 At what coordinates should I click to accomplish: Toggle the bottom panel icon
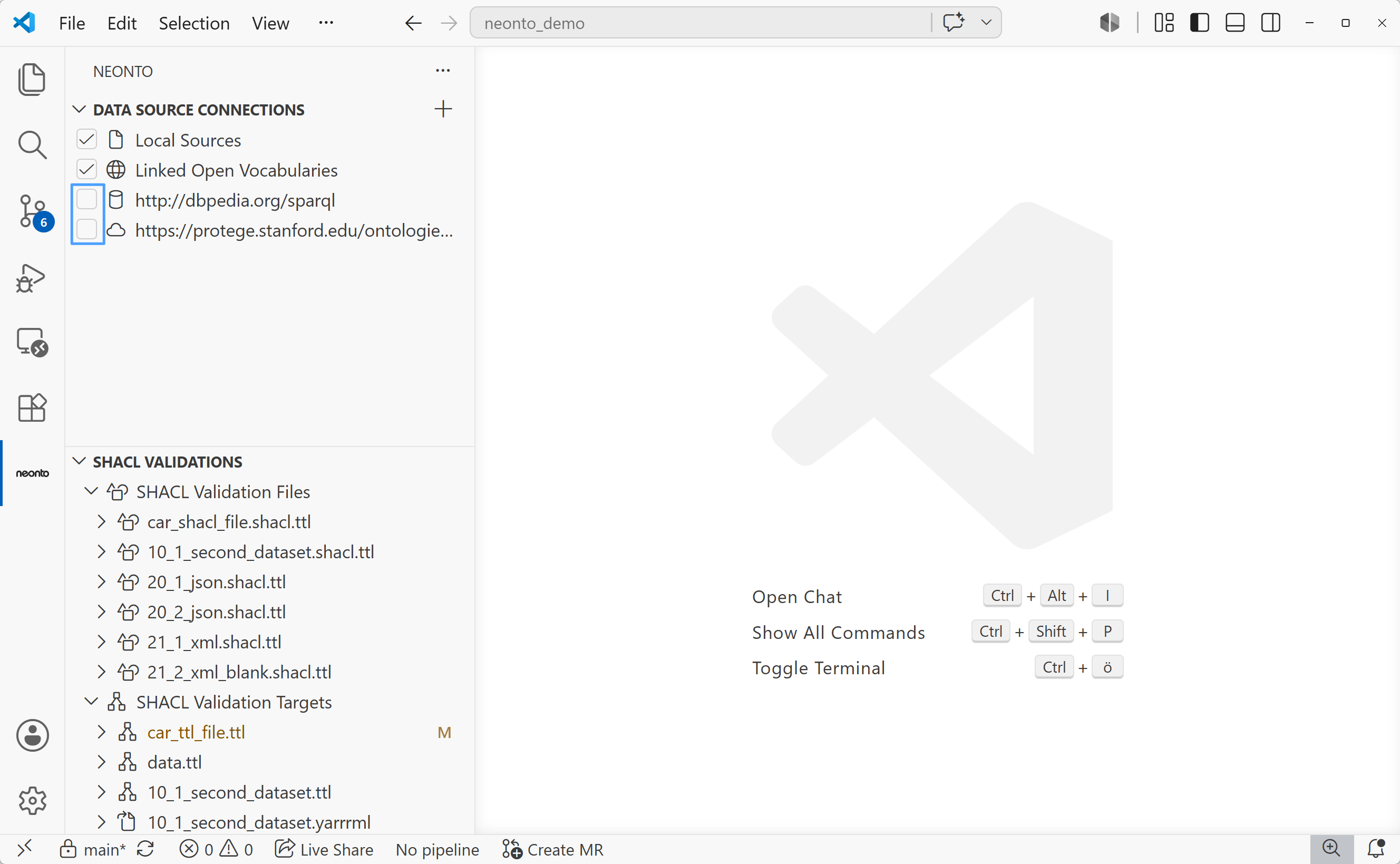point(1235,23)
